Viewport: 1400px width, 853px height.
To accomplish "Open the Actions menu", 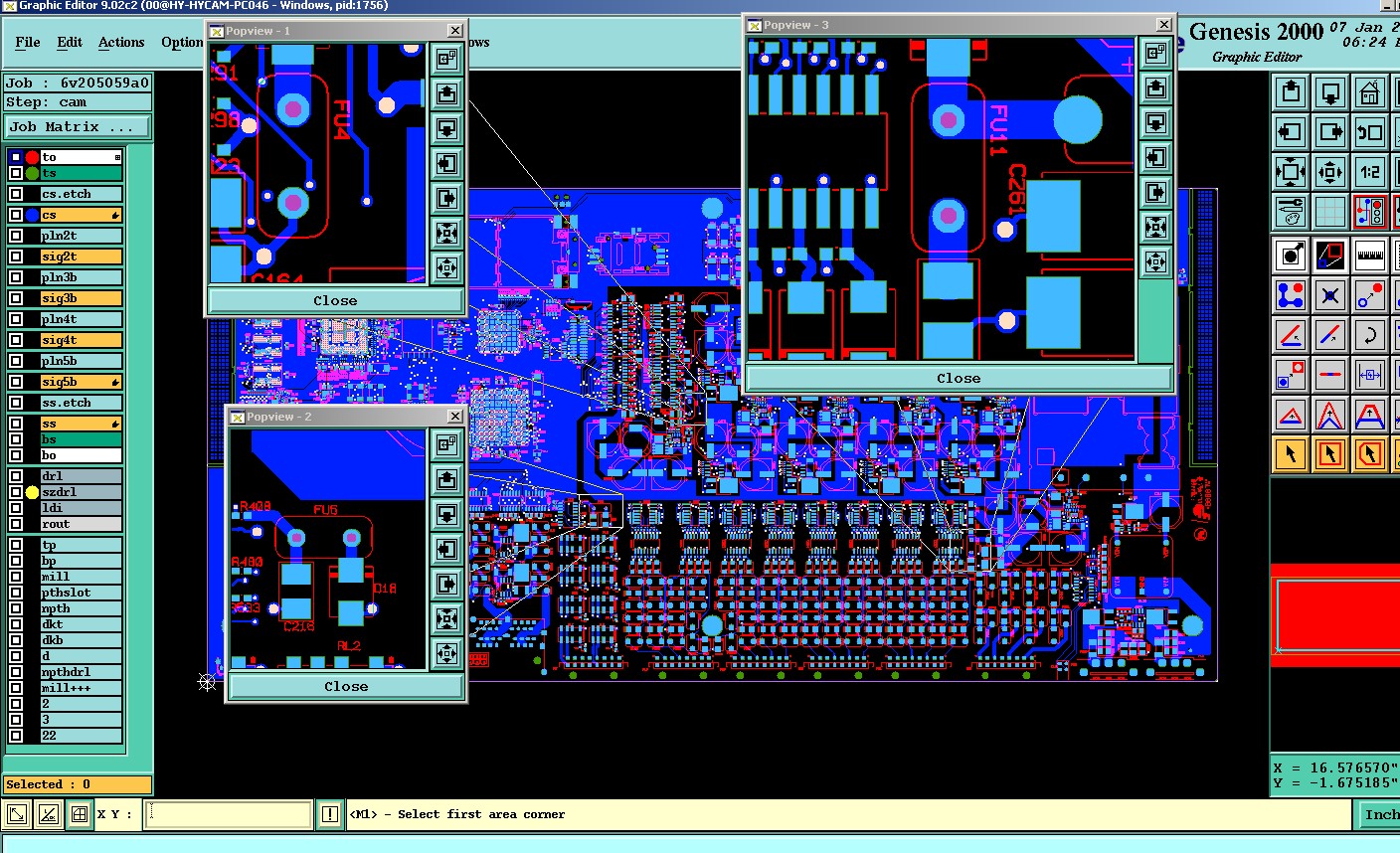I will (x=121, y=42).
